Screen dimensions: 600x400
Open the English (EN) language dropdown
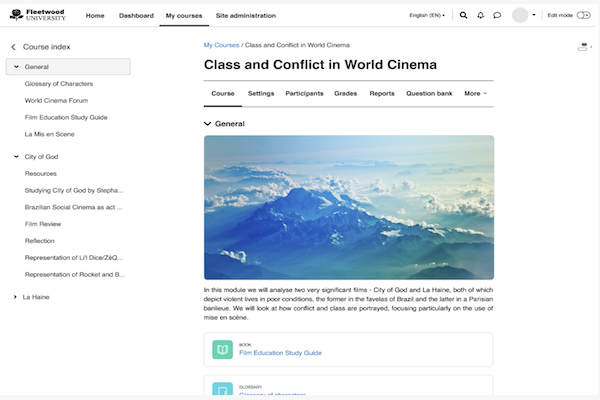(x=427, y=15)
